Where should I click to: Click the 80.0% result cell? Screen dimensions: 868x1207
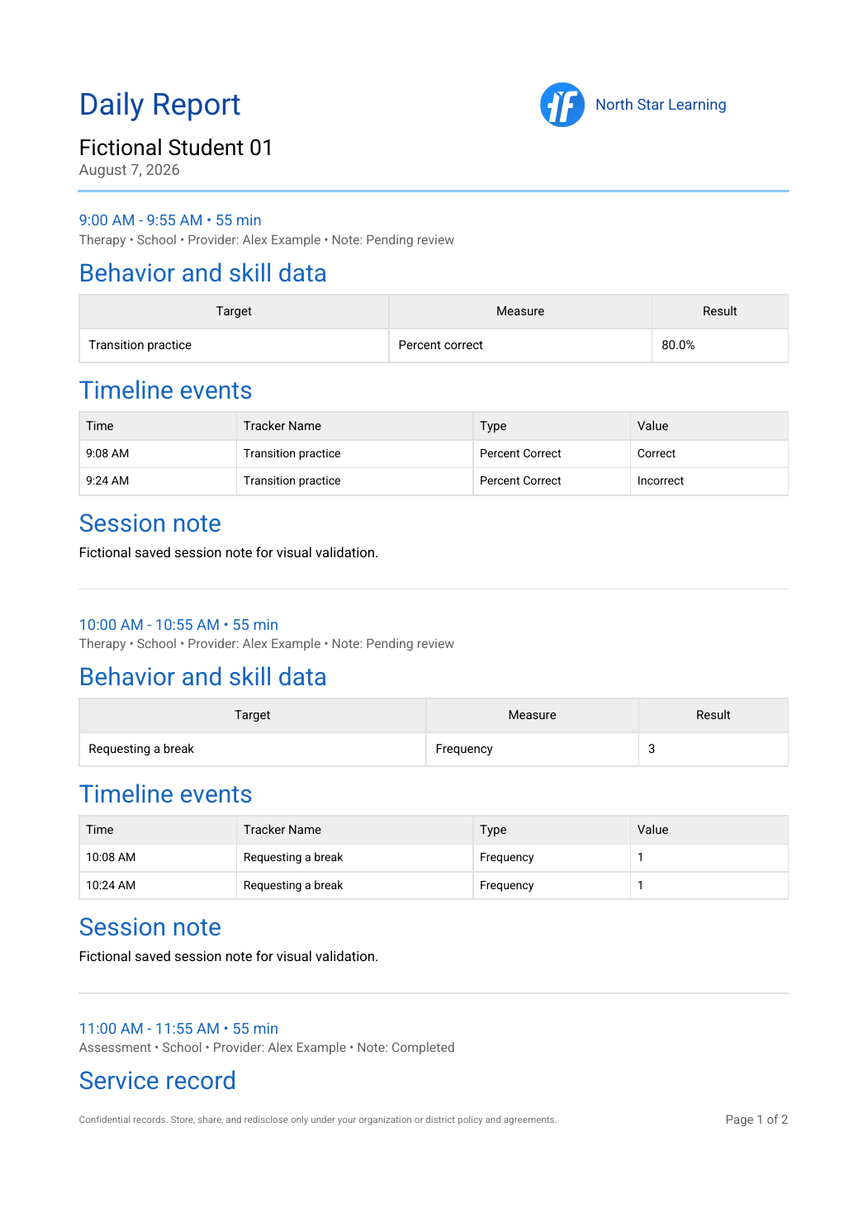(x=720, y=345)
